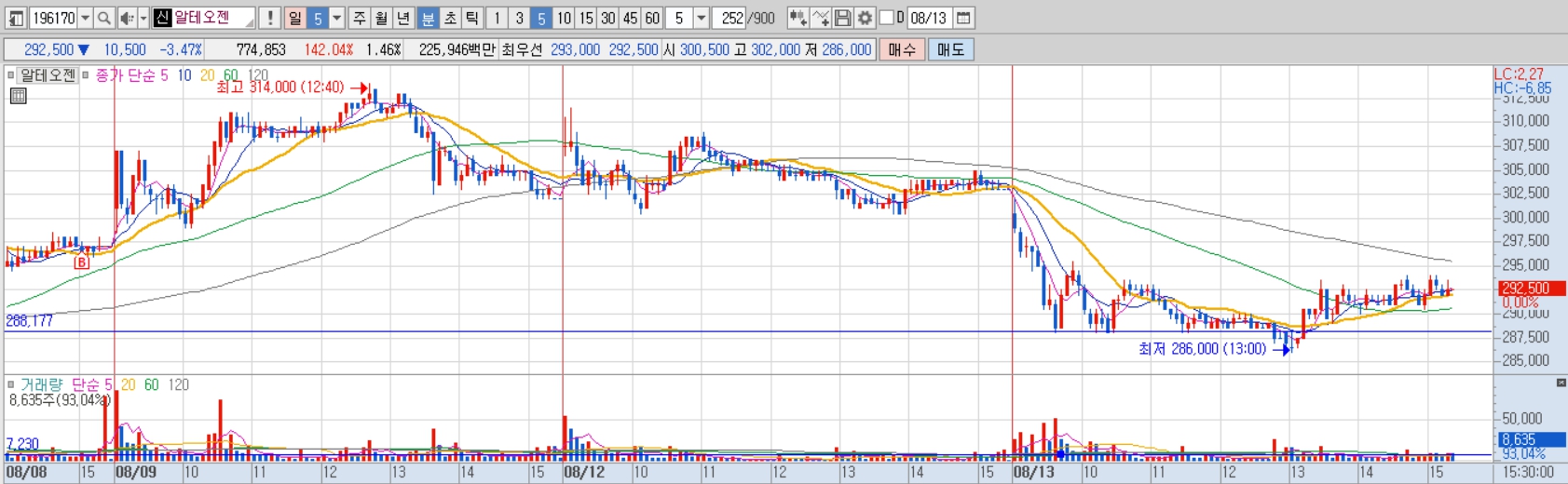Click the save chart floppy disk icon

click(x=842, y=18)
